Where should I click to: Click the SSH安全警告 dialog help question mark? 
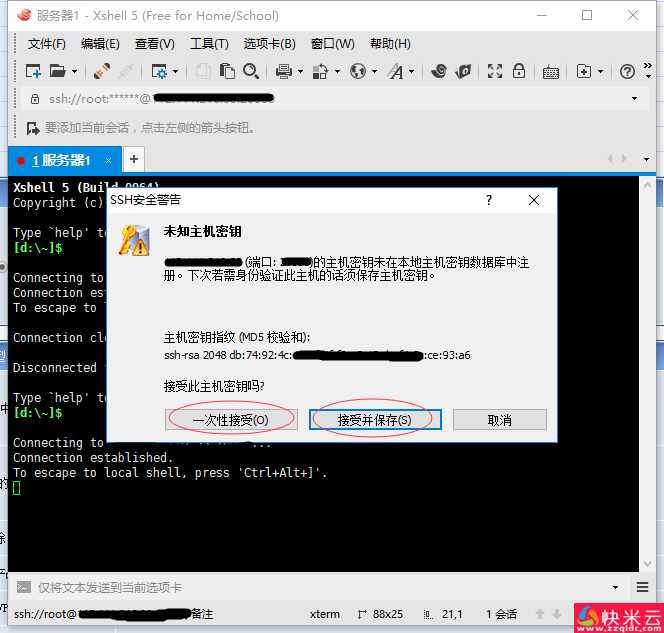click(489, 200)
